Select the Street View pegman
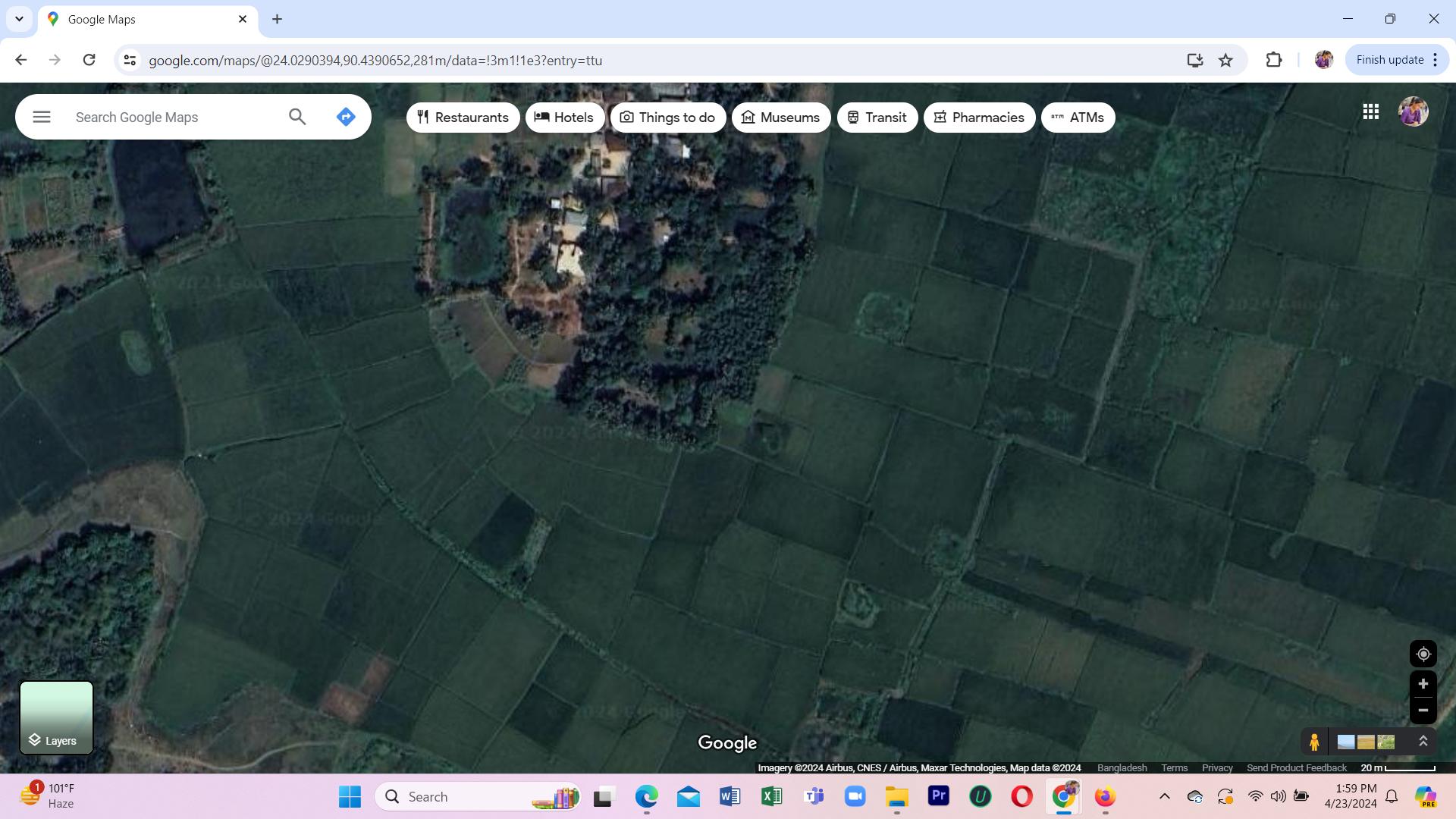Screen dimensions: 1456x819 click(1314, 742)
